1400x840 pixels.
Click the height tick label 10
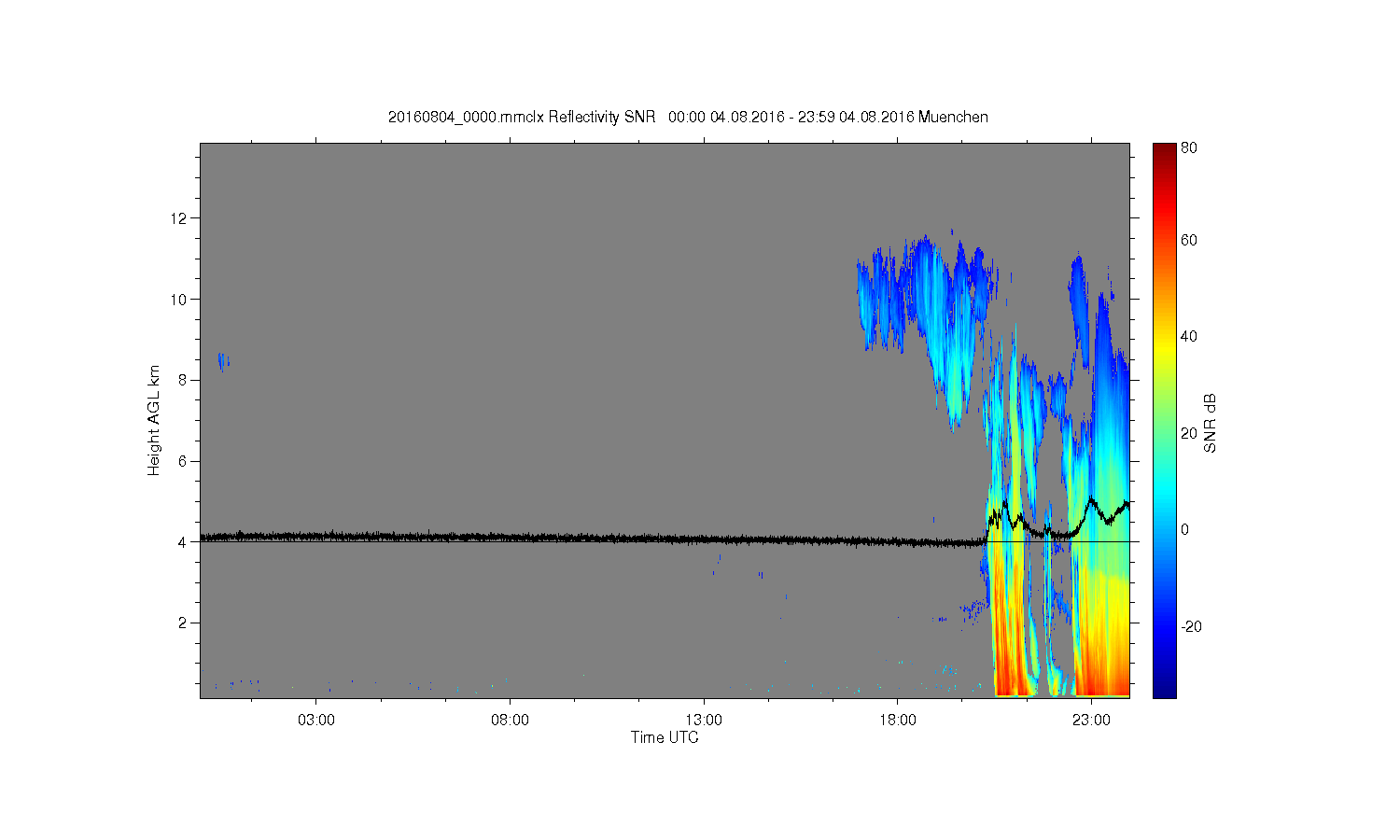coord(179,300)
